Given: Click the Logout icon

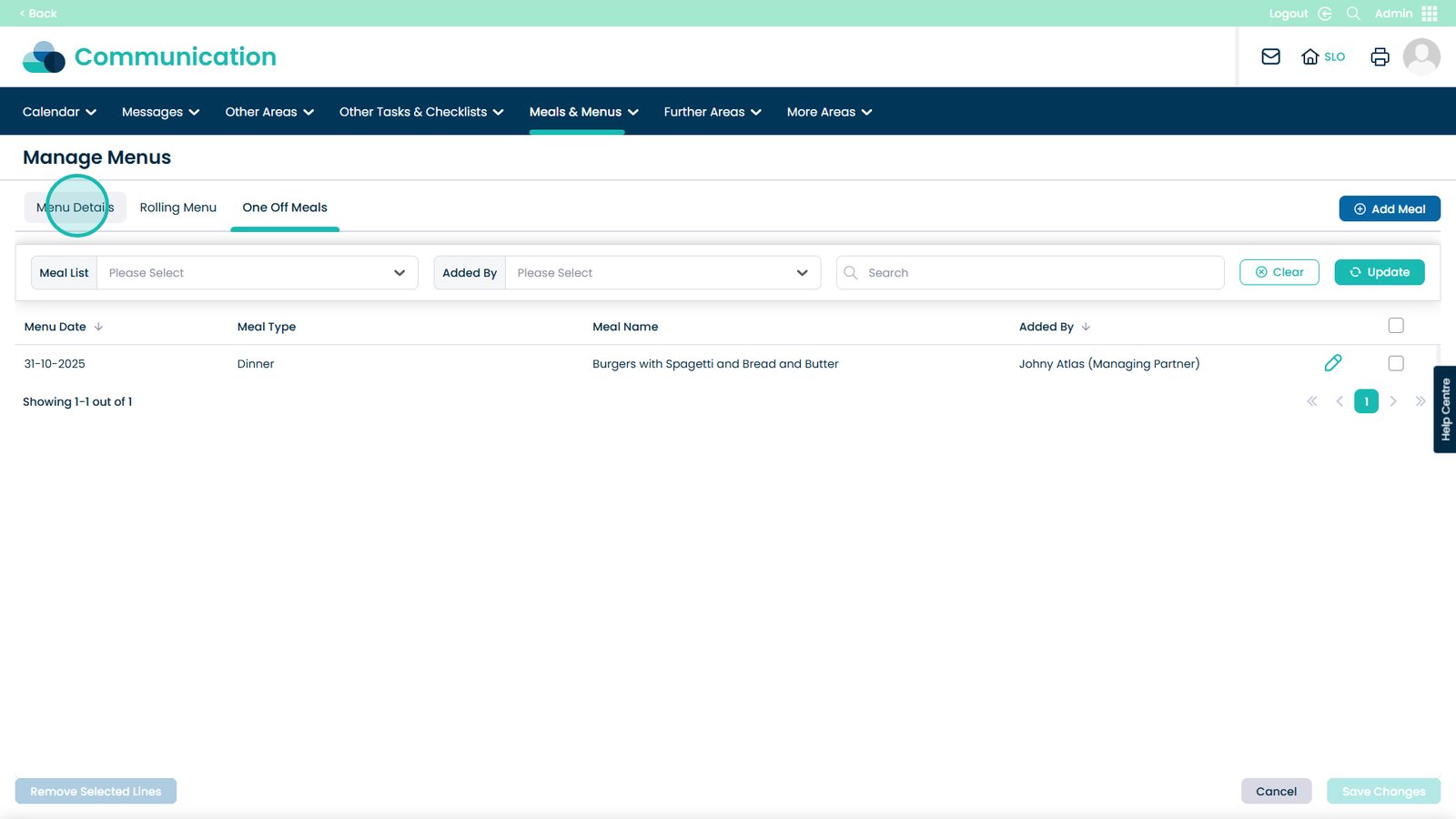Looking at the screenshot, I should click(x=1325, y=14).
